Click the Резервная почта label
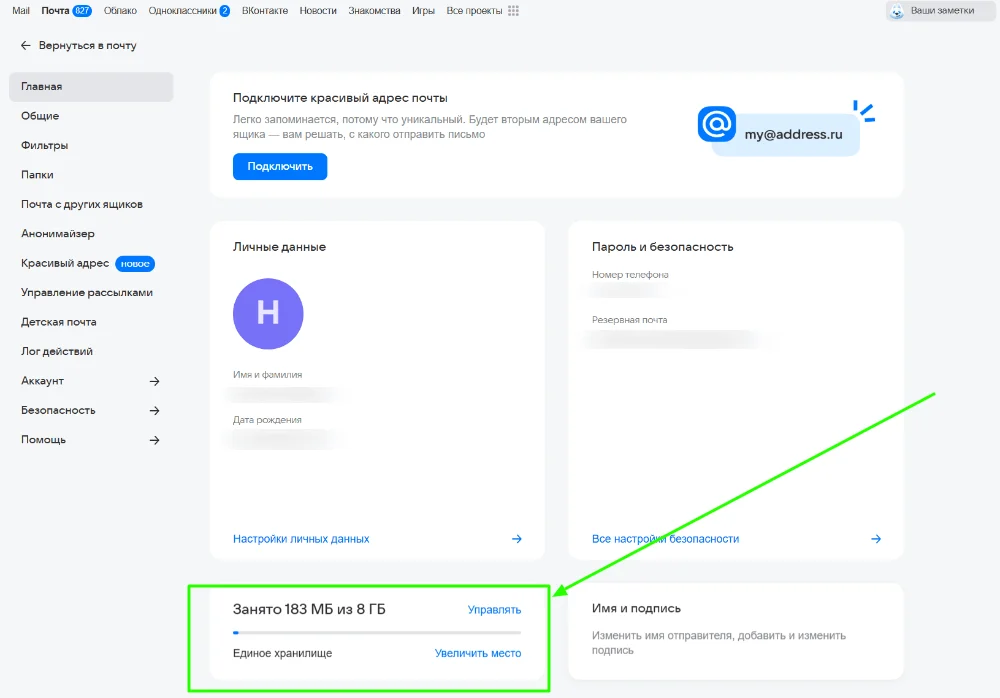The width and height of the screenshot is (1000, 698). click(629, 320)
